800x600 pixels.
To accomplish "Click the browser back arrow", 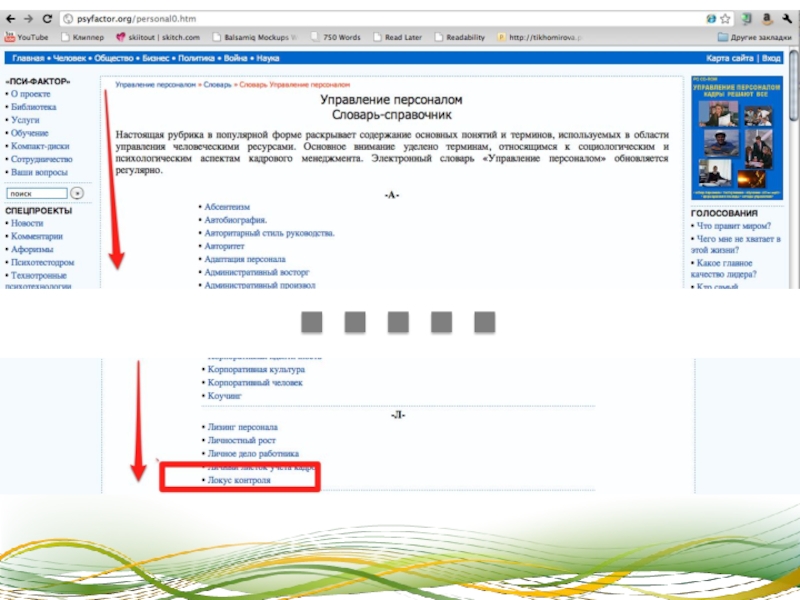I will 10,19.
